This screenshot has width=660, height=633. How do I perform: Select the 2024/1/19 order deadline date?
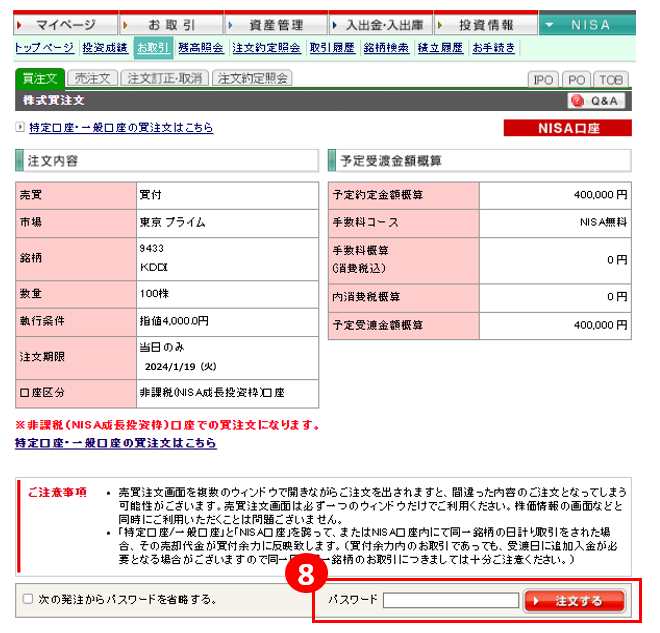tap(181, 367)
